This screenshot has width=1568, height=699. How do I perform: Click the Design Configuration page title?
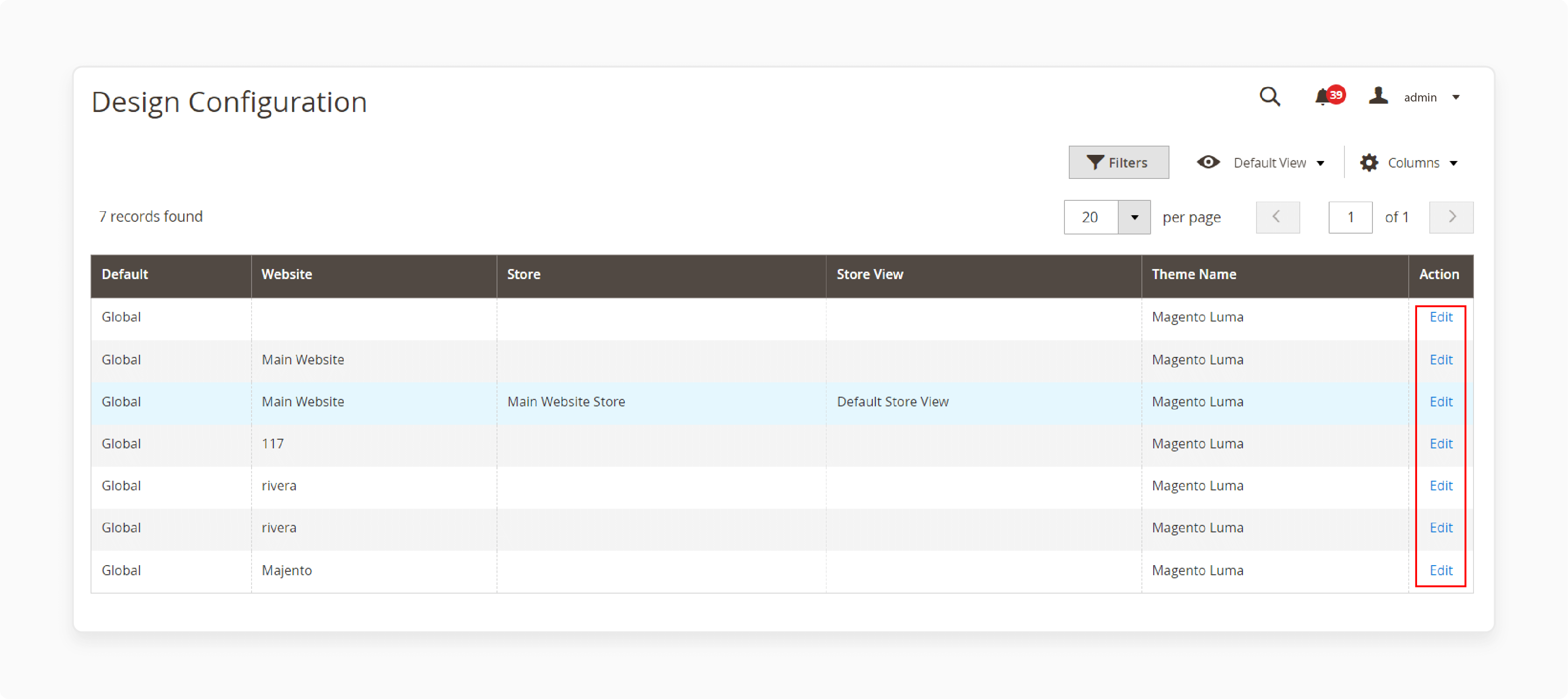229,102
